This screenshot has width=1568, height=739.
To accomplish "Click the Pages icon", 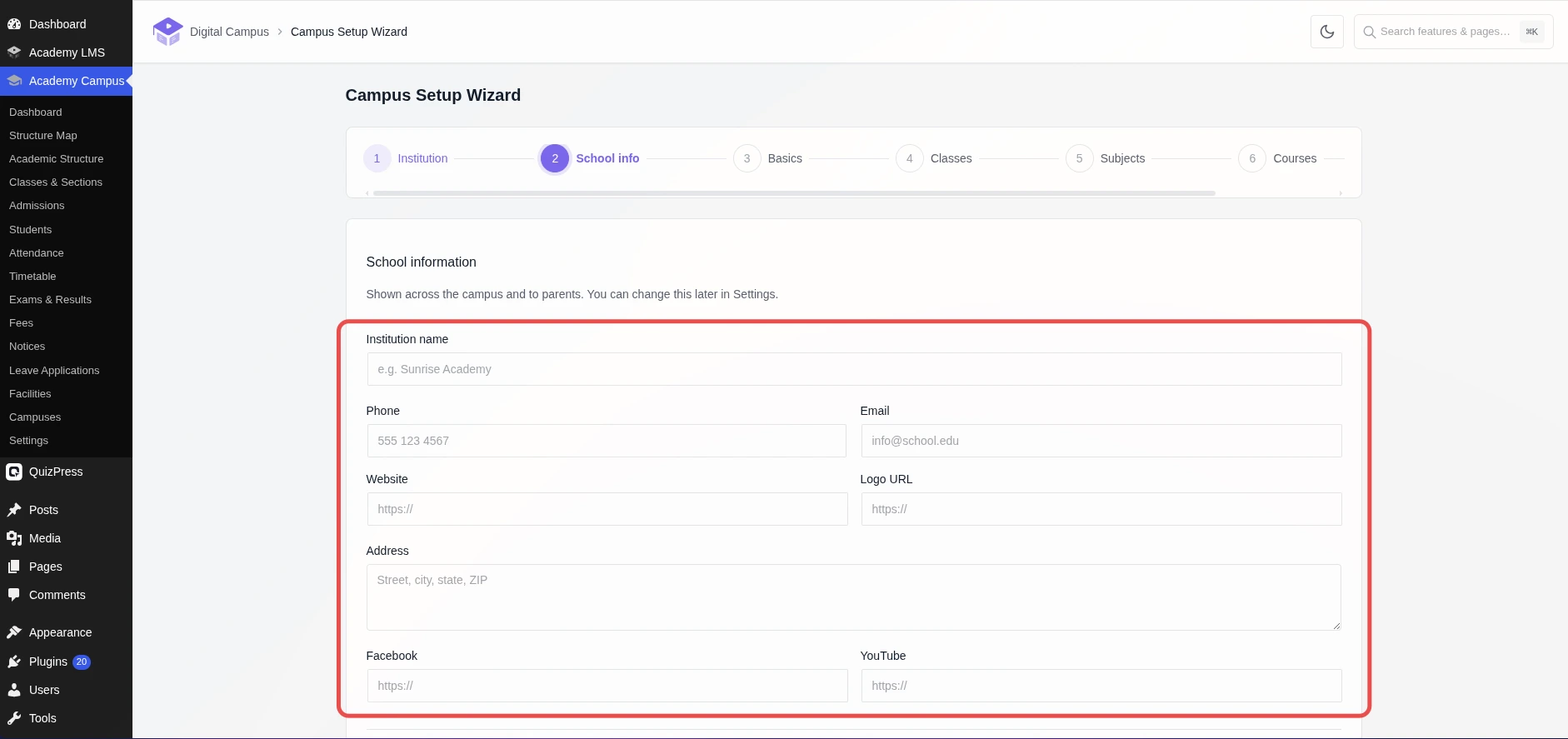I will 14,567.
